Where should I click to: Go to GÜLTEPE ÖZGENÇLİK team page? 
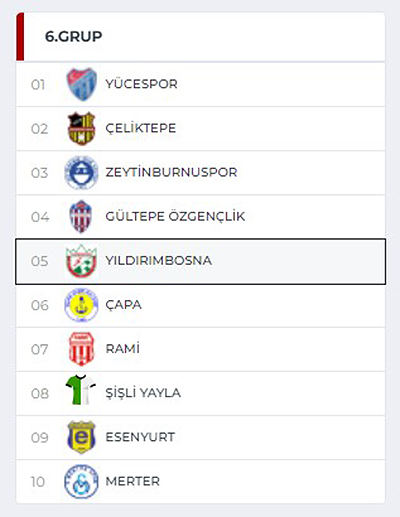coord(175,216)
